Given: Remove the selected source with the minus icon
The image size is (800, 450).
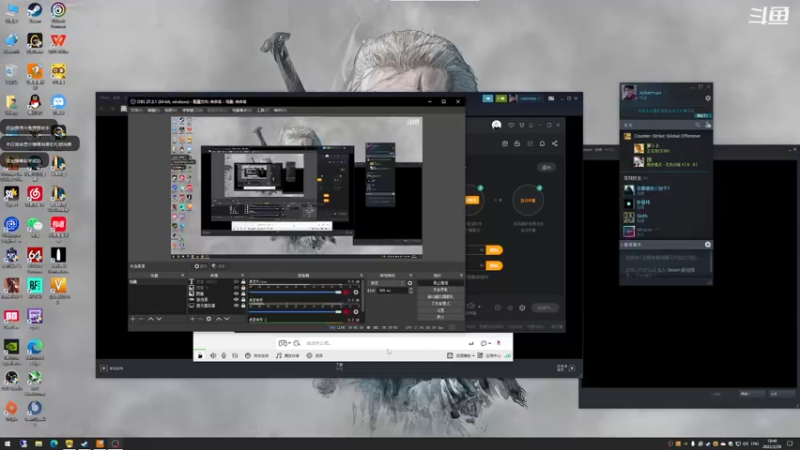Looking at the screenshot, I should (x=201, y=319).
